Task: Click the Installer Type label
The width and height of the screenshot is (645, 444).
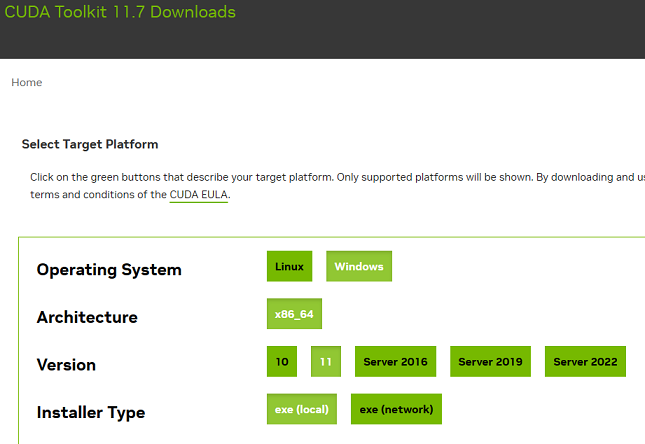Action: (x=91, y=413)
